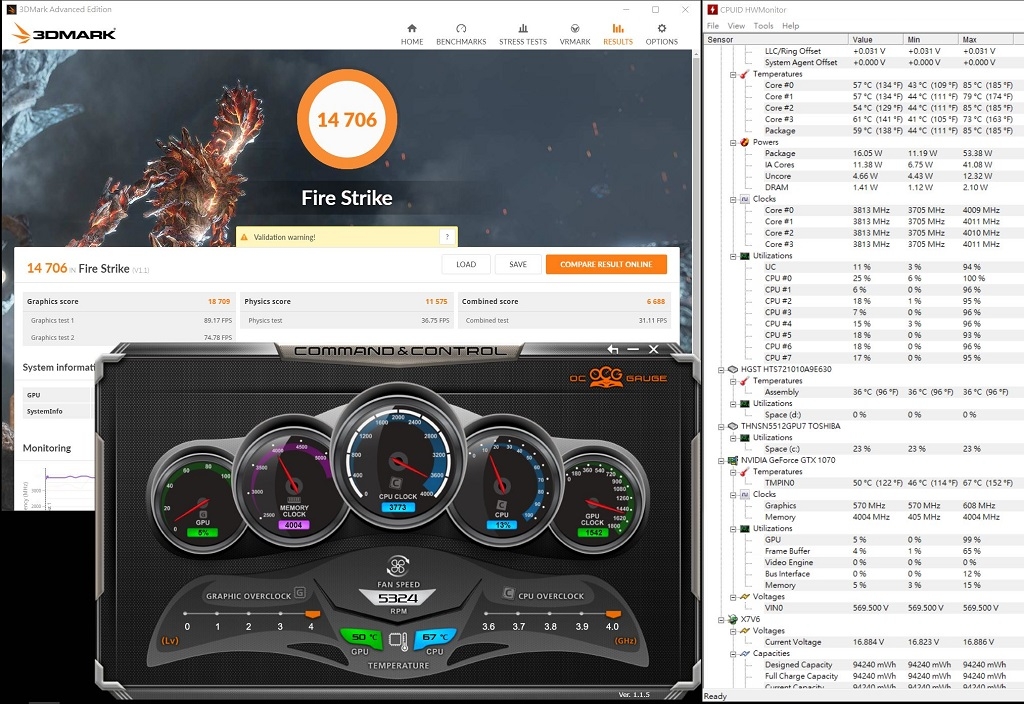Open the View menu in HWMonitor
The width and height of the screenshot is (1024, 704).
(x=736, y=25)
